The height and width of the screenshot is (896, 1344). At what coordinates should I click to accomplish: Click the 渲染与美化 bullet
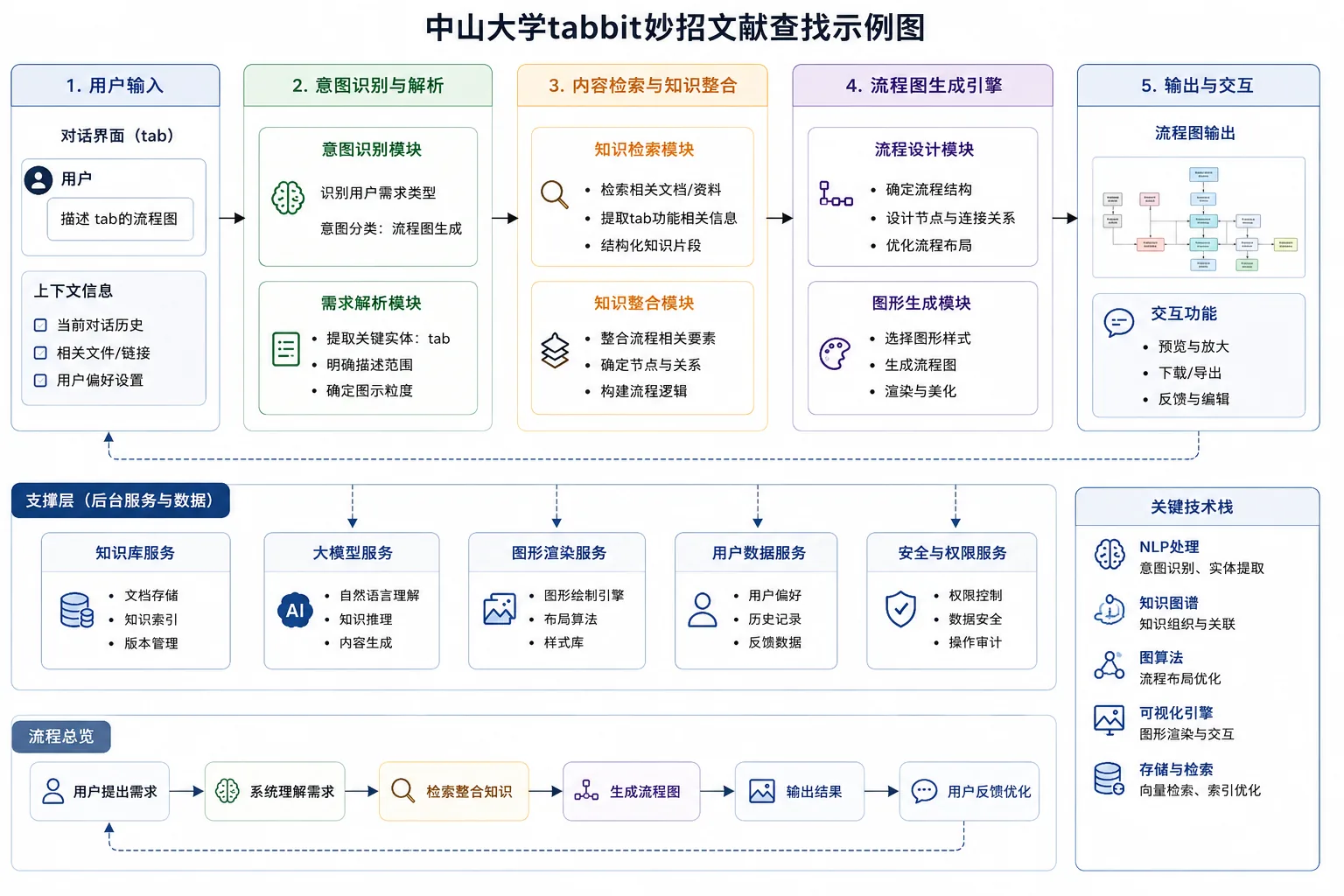[x=920, y=391]
